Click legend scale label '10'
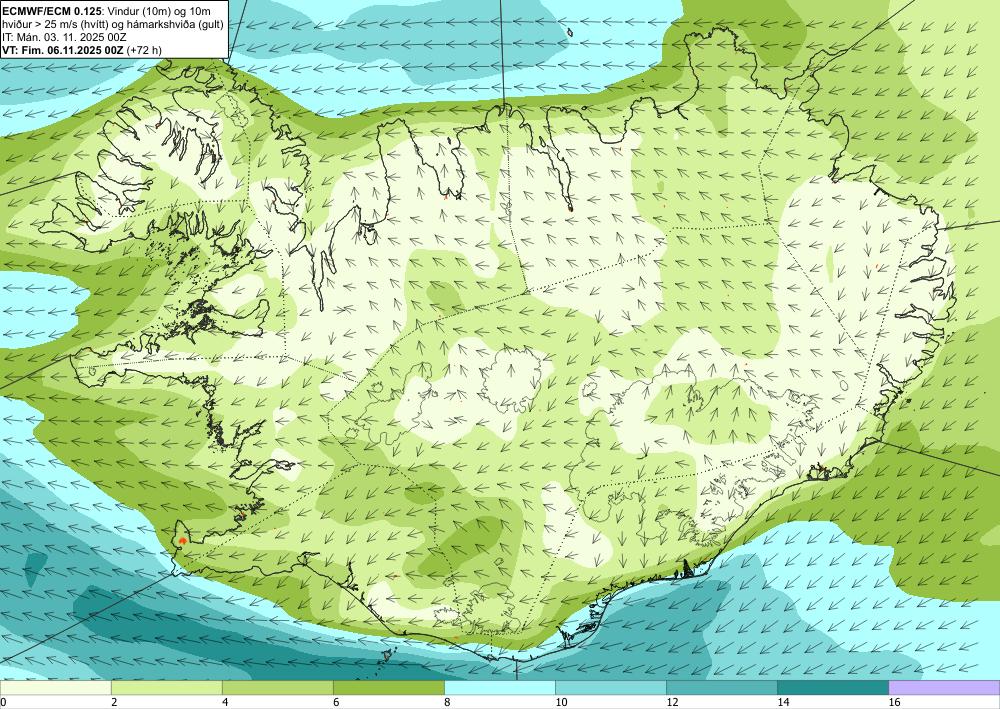 [561, 703]
